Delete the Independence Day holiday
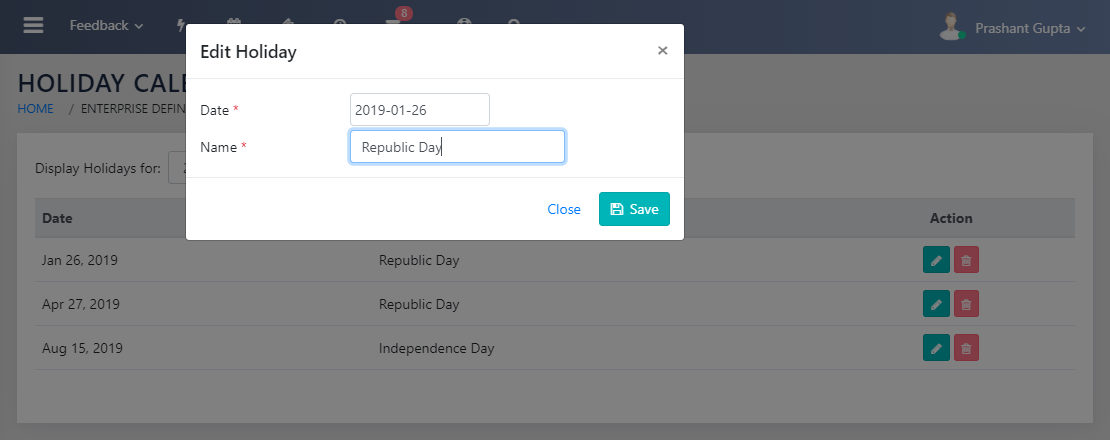Viewport: 1110px width, 440px height. click(x=966, y=348)
